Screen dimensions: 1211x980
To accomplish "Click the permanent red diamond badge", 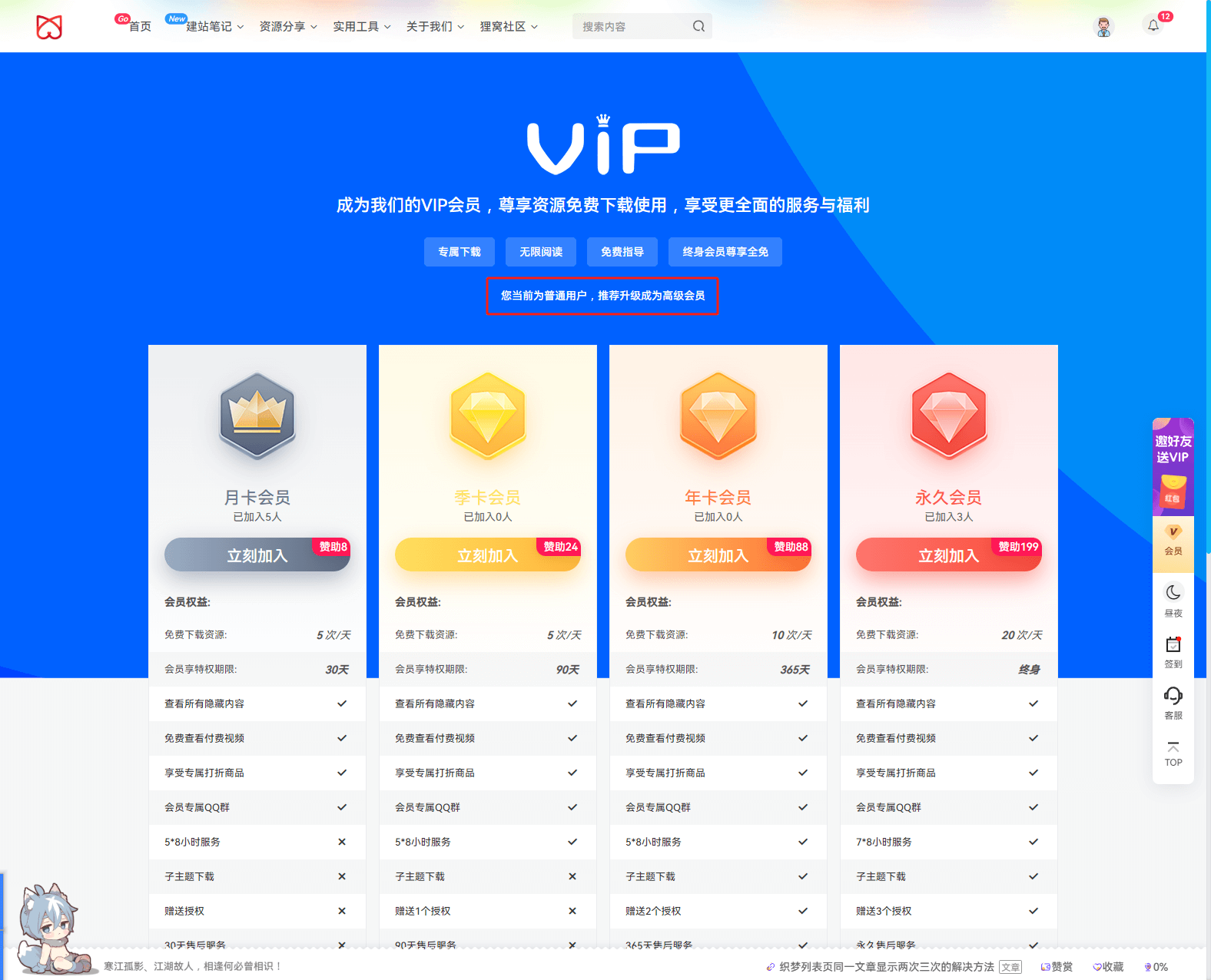I will [x=949, y=416].
